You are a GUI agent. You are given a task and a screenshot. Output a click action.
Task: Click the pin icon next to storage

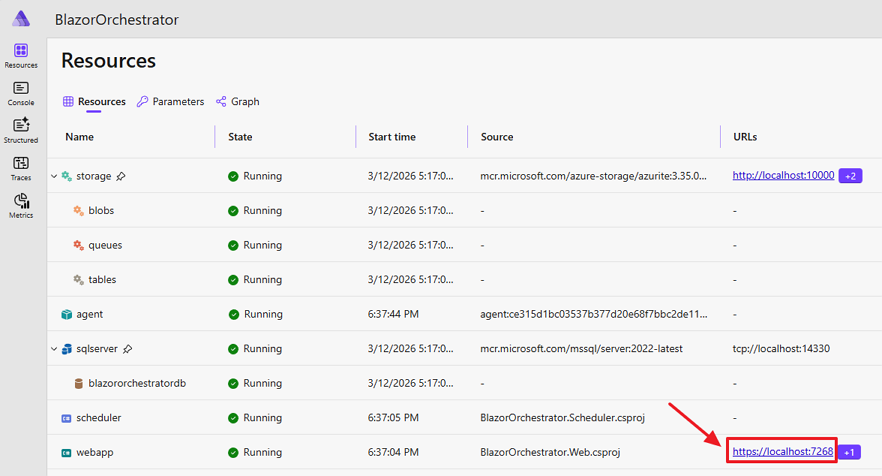(x=121, y=176)
